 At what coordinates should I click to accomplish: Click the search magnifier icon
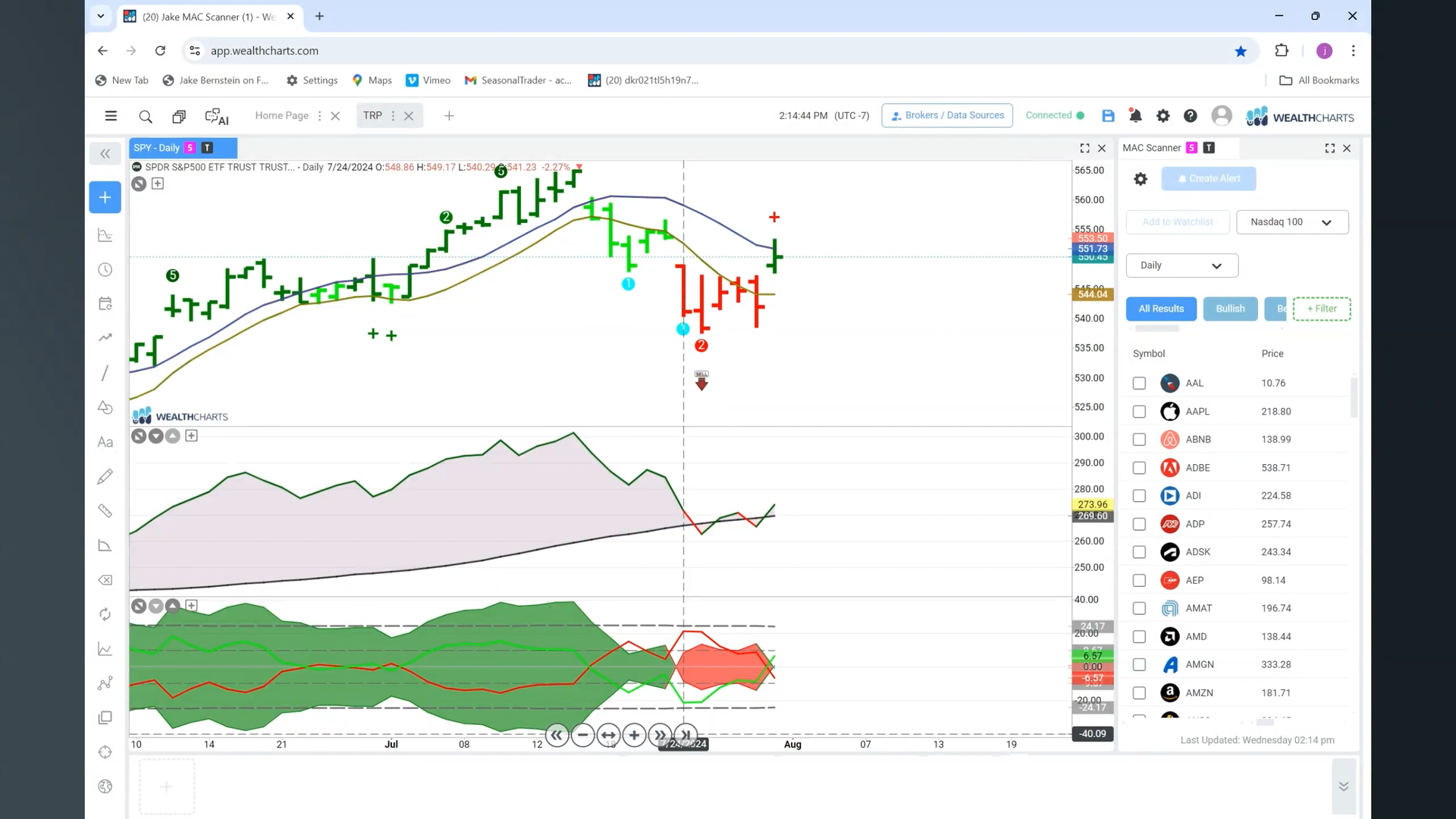coord(146,116)
